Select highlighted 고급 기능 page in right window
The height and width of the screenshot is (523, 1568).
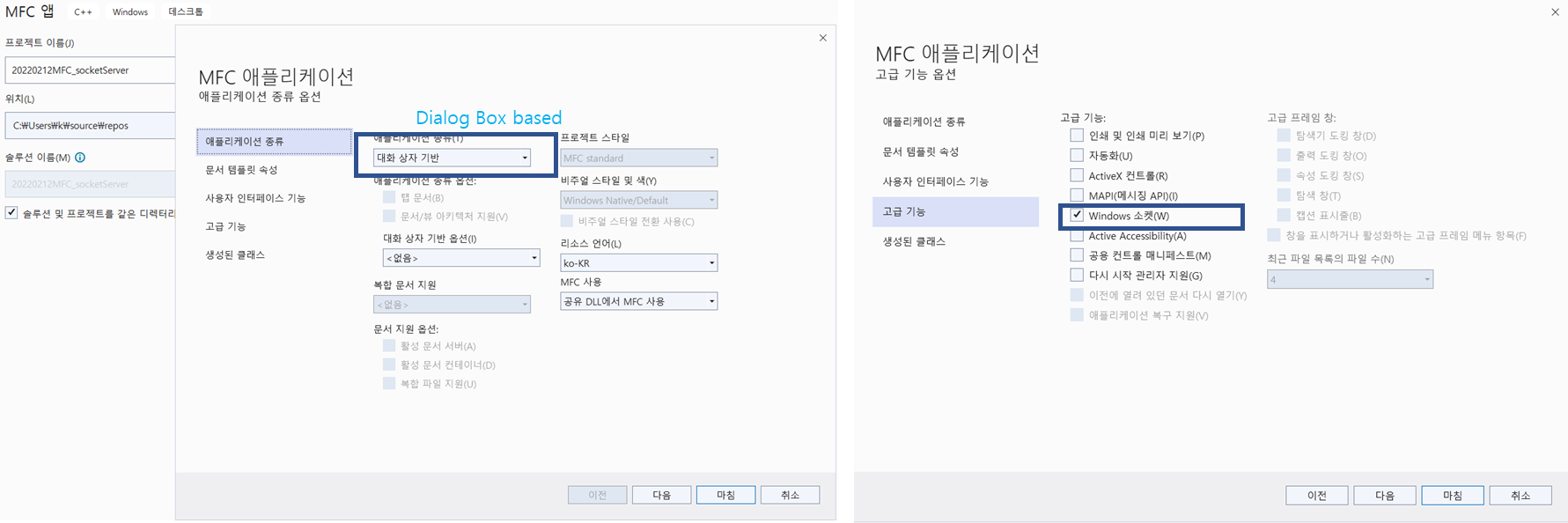tap(956, 211)
